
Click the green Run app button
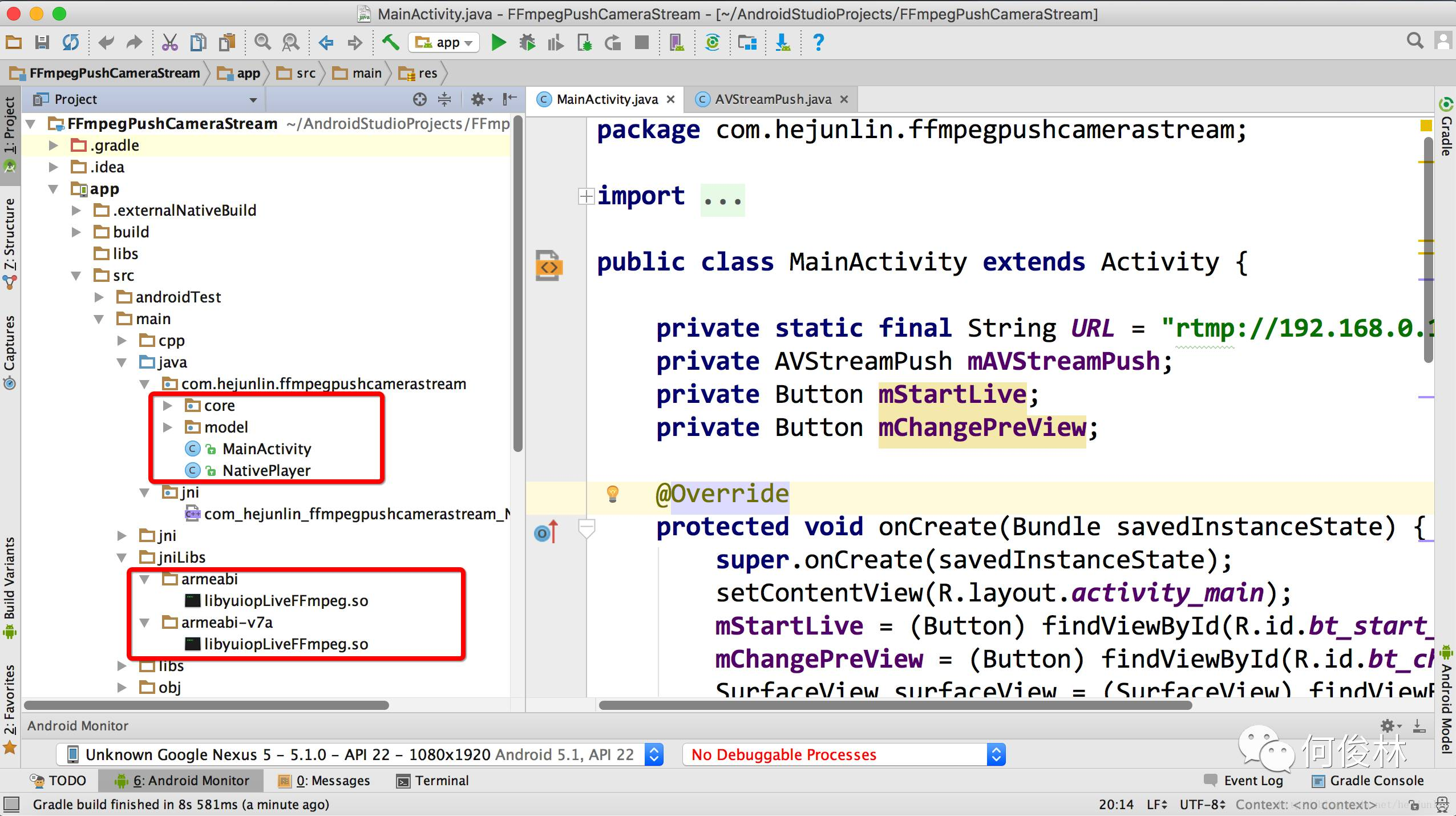coord(499,42)
